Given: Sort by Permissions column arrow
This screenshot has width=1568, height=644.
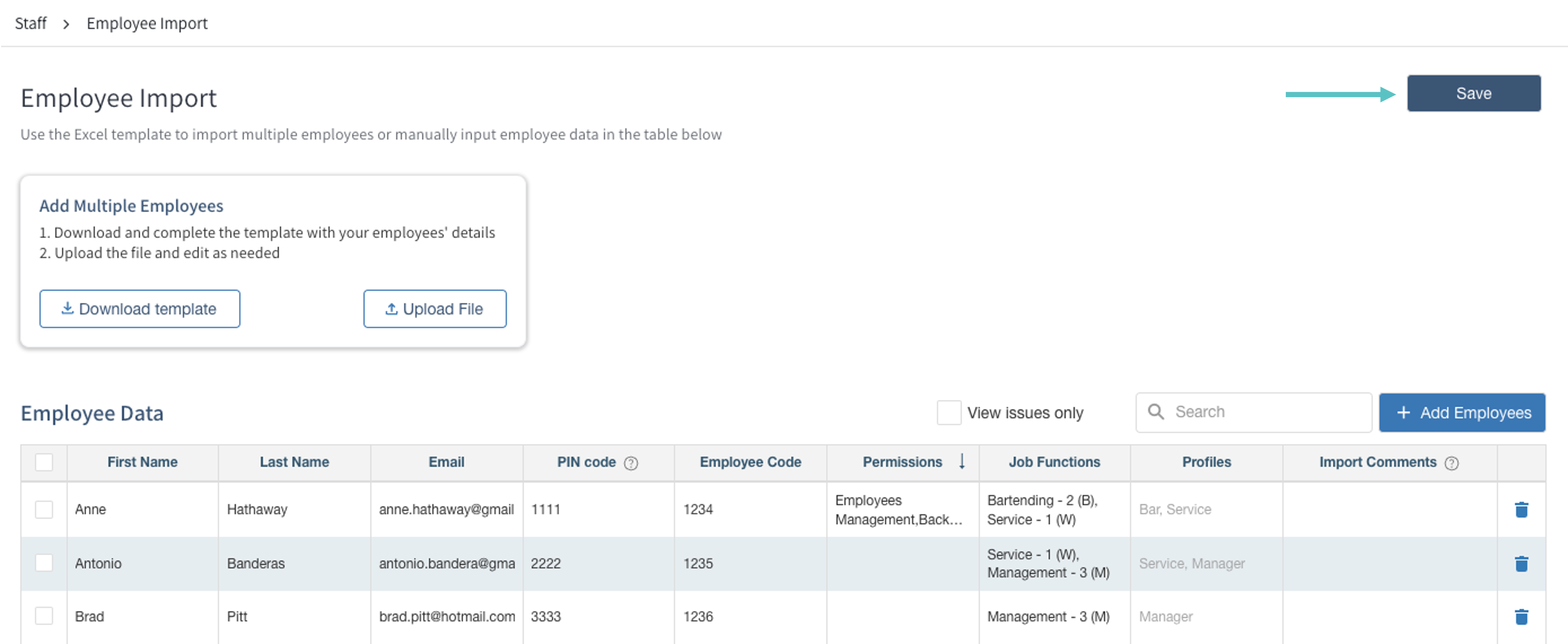Looking at the screenshot, I should pos(962,461).
